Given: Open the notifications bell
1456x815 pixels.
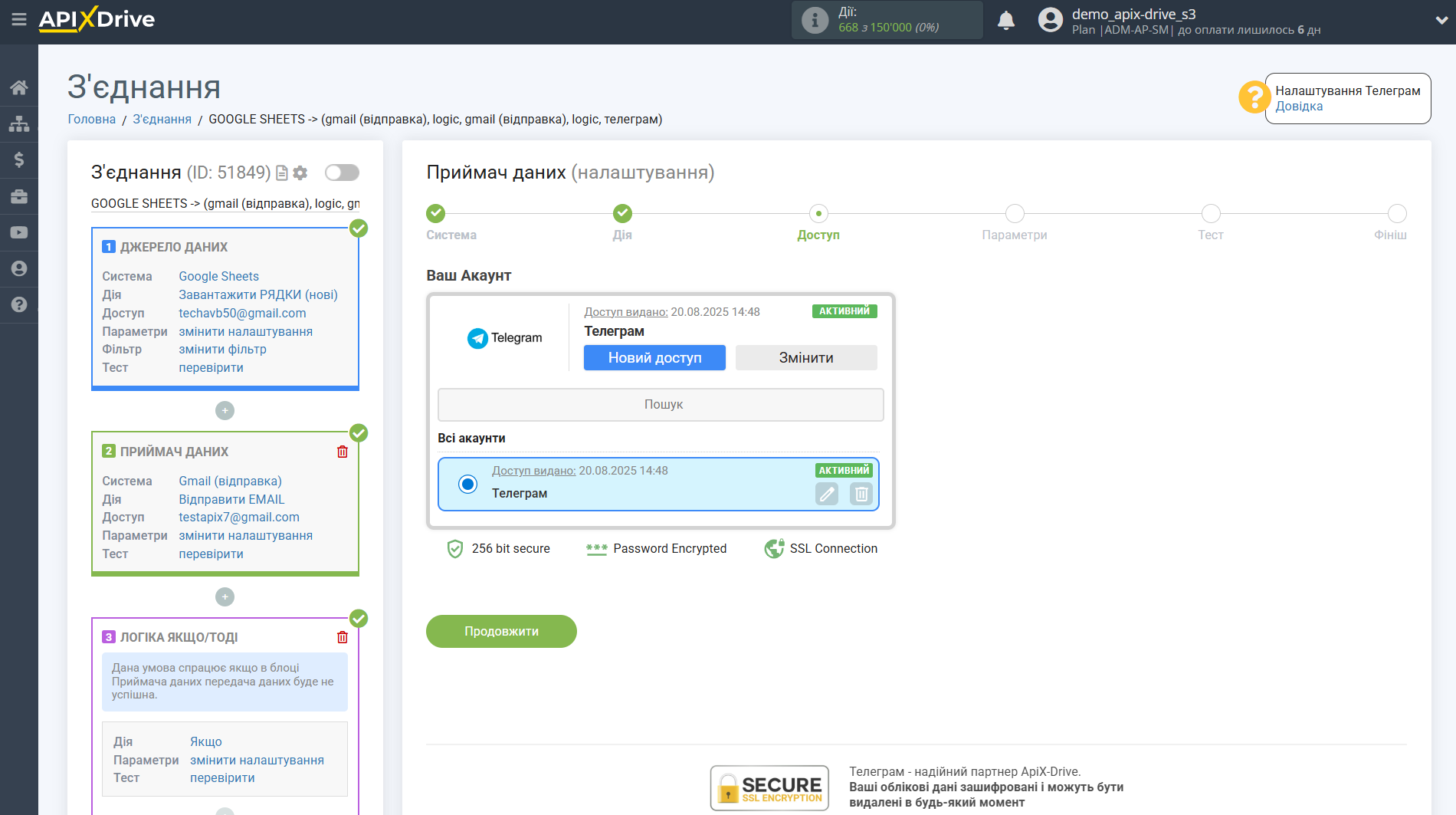Looking at the screenshot, I should tap(1006, 21).
